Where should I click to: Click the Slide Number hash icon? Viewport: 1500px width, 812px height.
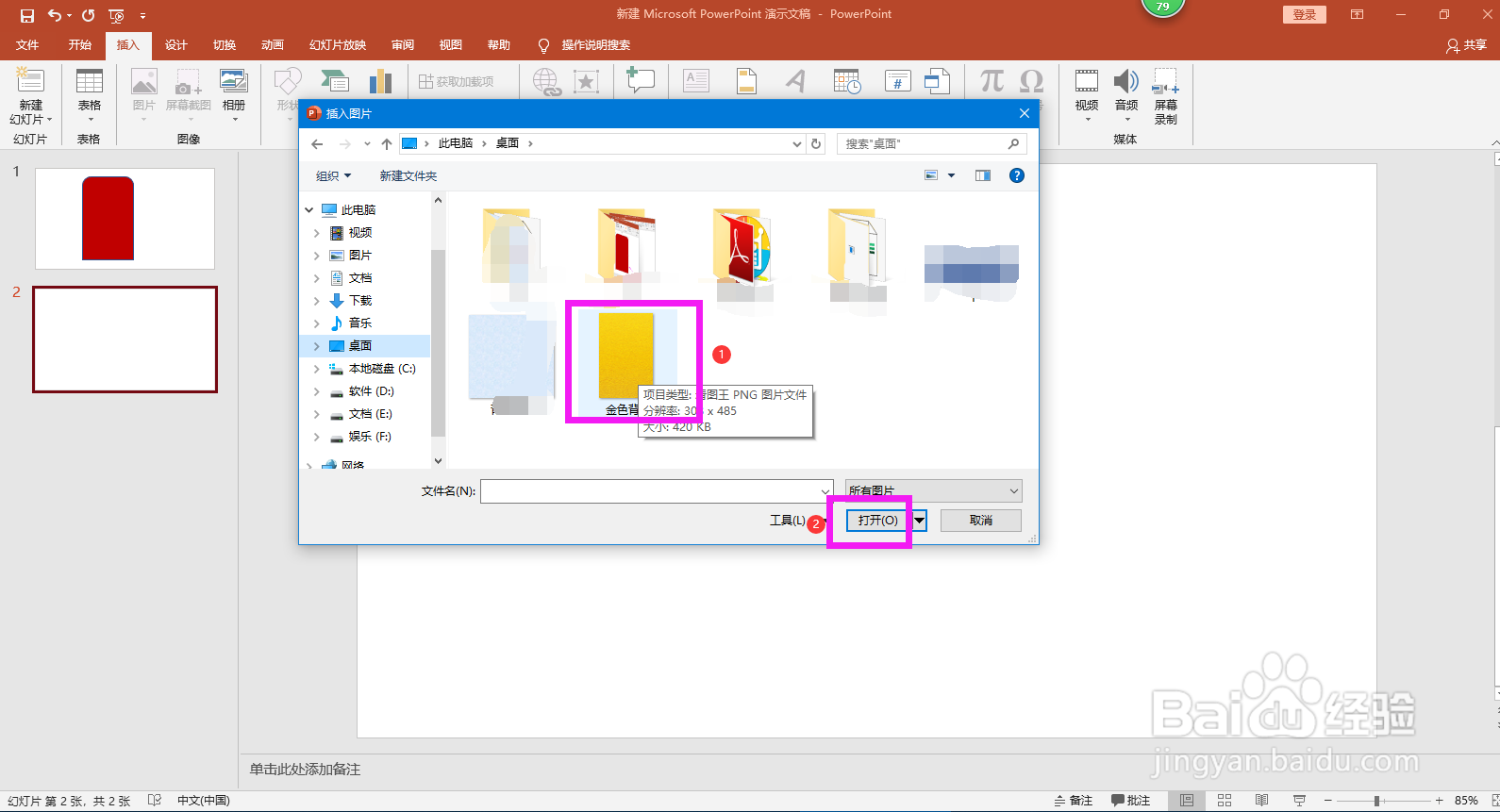(x=897, y=81)
